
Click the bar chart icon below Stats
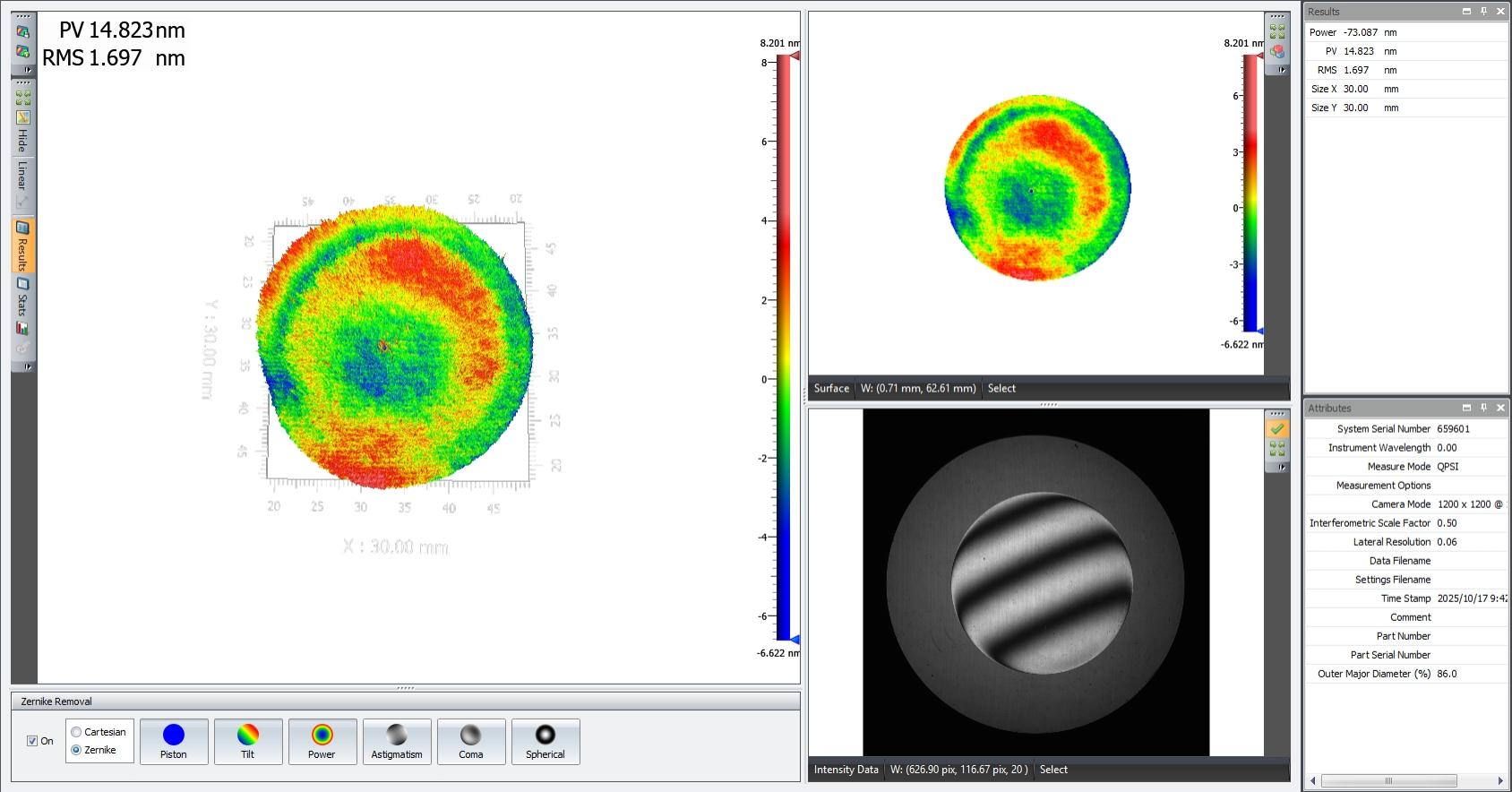pos(23,329)
